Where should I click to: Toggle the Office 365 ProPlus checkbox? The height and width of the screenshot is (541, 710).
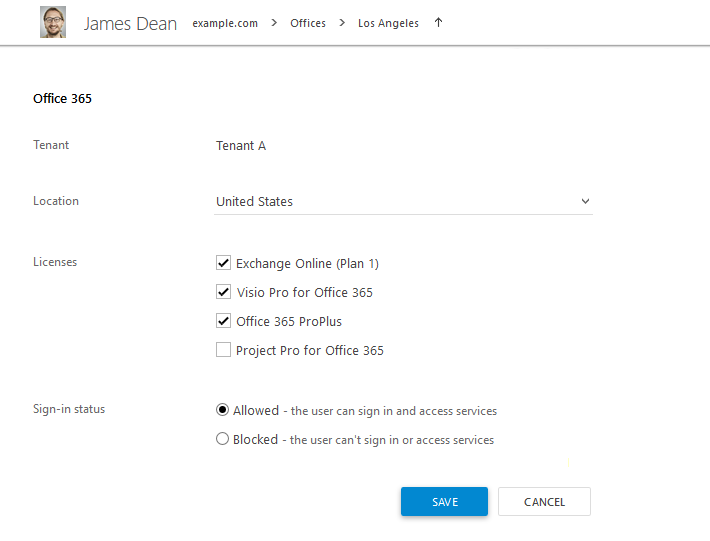point(223,321)
